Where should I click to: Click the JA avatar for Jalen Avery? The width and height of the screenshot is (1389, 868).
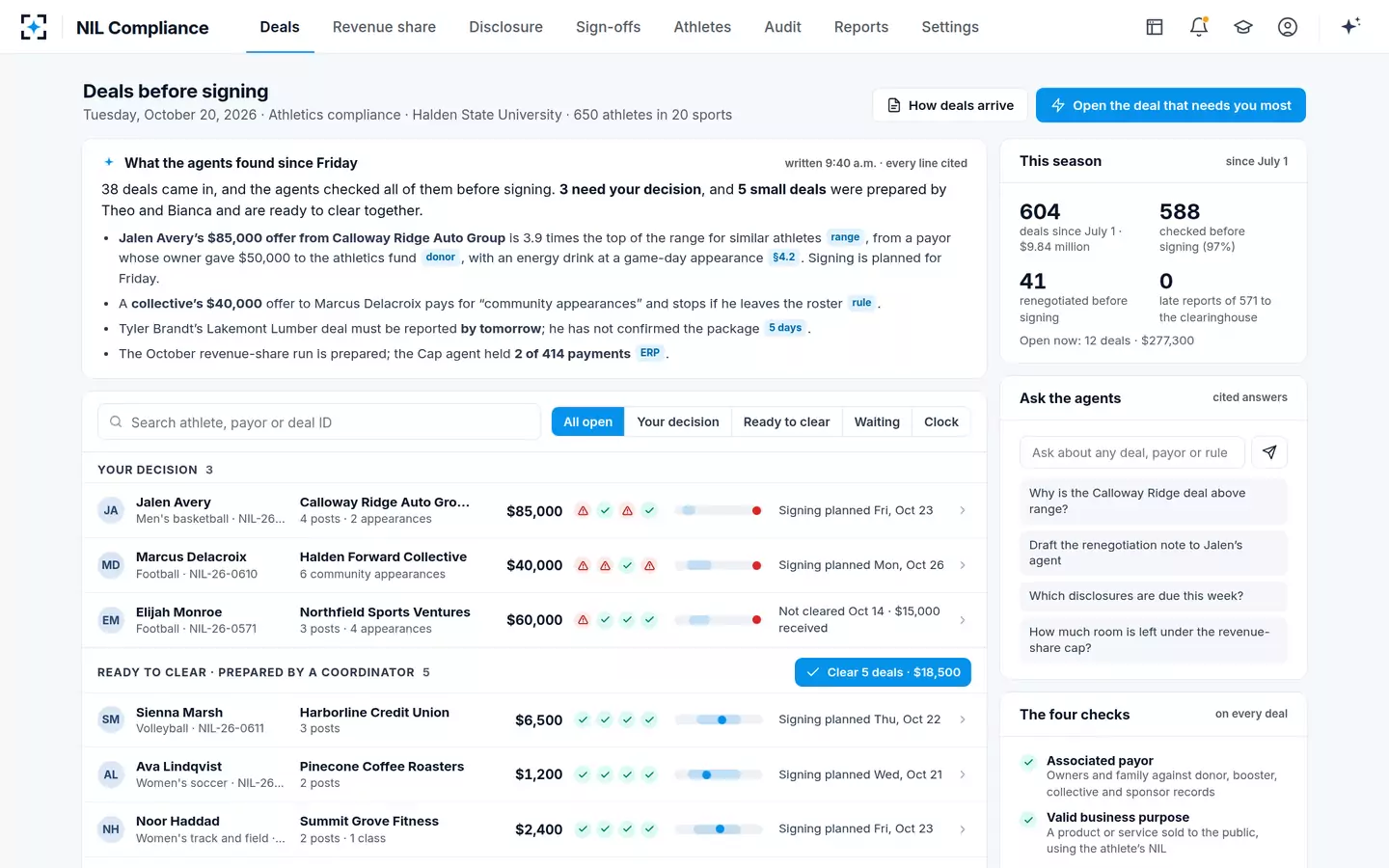click(111, 510)
